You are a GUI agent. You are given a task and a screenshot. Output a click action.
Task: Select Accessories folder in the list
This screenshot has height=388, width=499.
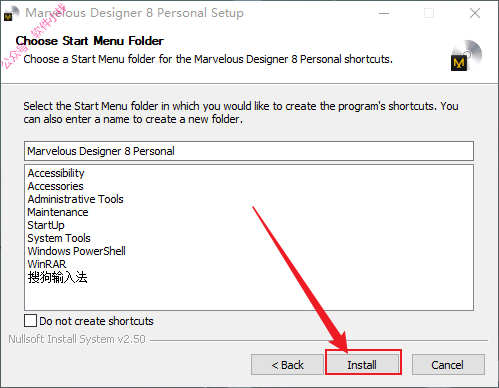point(55,186)
